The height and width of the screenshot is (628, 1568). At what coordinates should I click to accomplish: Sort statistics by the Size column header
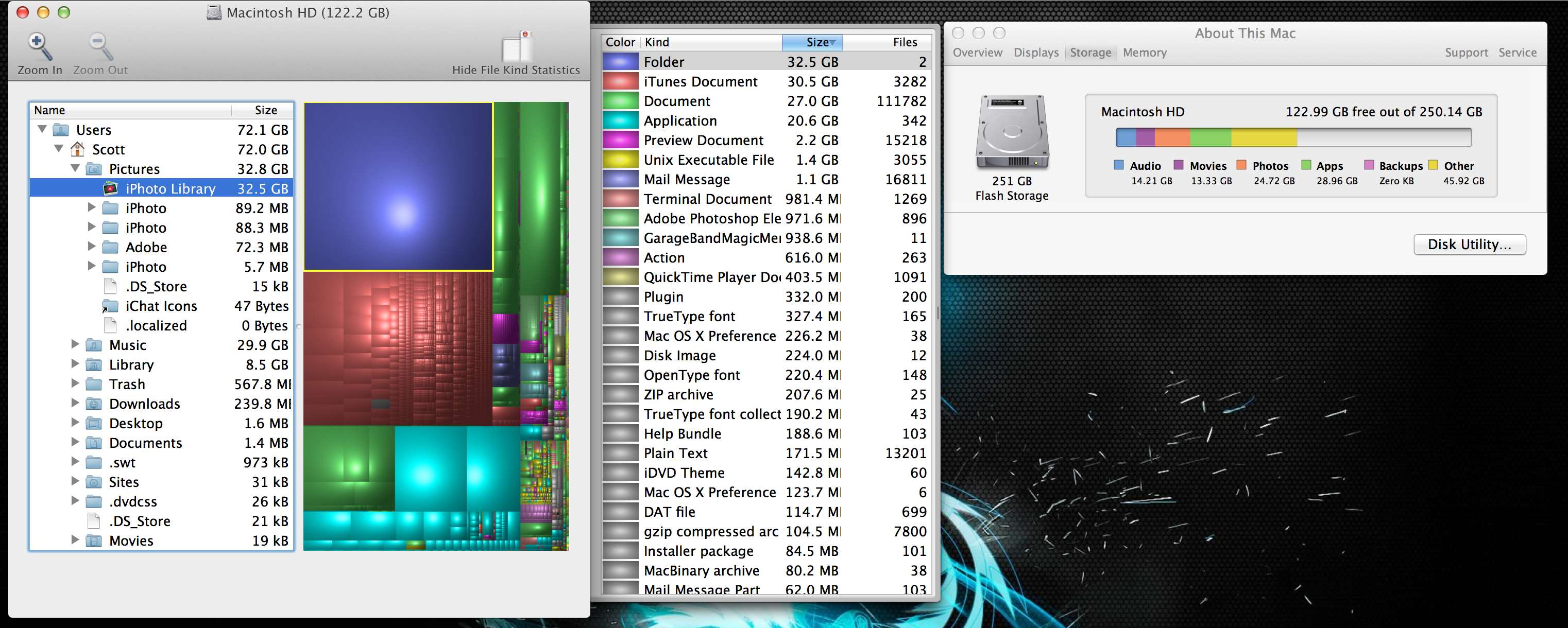[x=812, y=42]
